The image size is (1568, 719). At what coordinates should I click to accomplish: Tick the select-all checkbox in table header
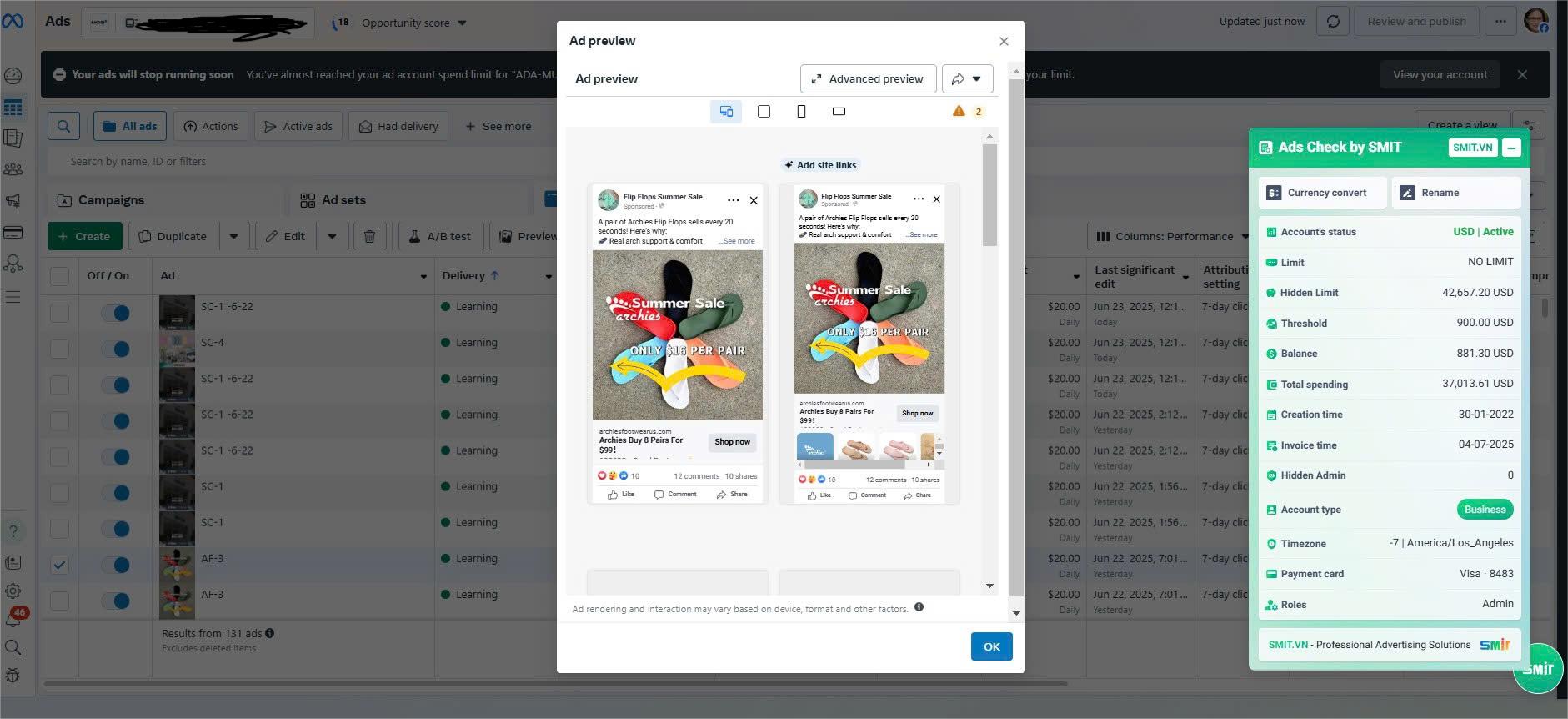59,276
